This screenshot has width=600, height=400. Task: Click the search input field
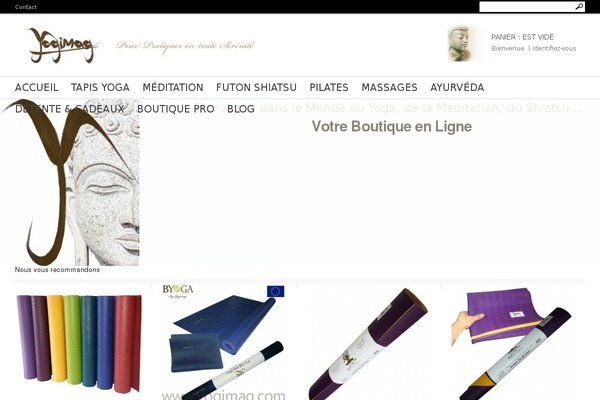point(527,7)
